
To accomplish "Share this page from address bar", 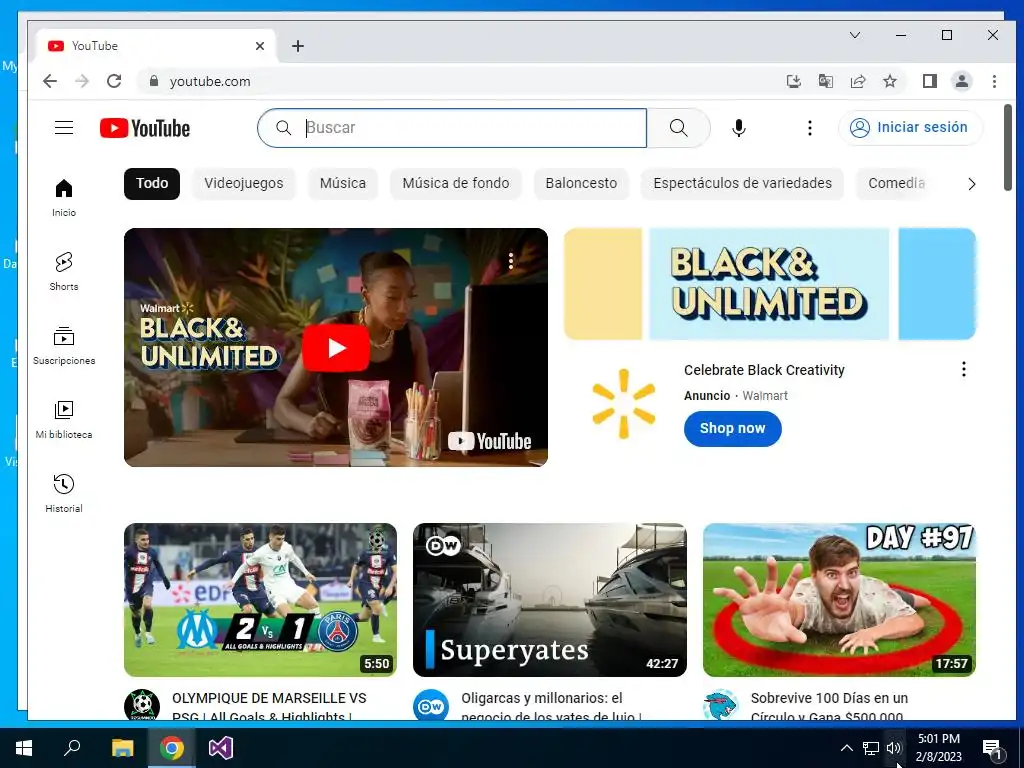I will point(857,82).
